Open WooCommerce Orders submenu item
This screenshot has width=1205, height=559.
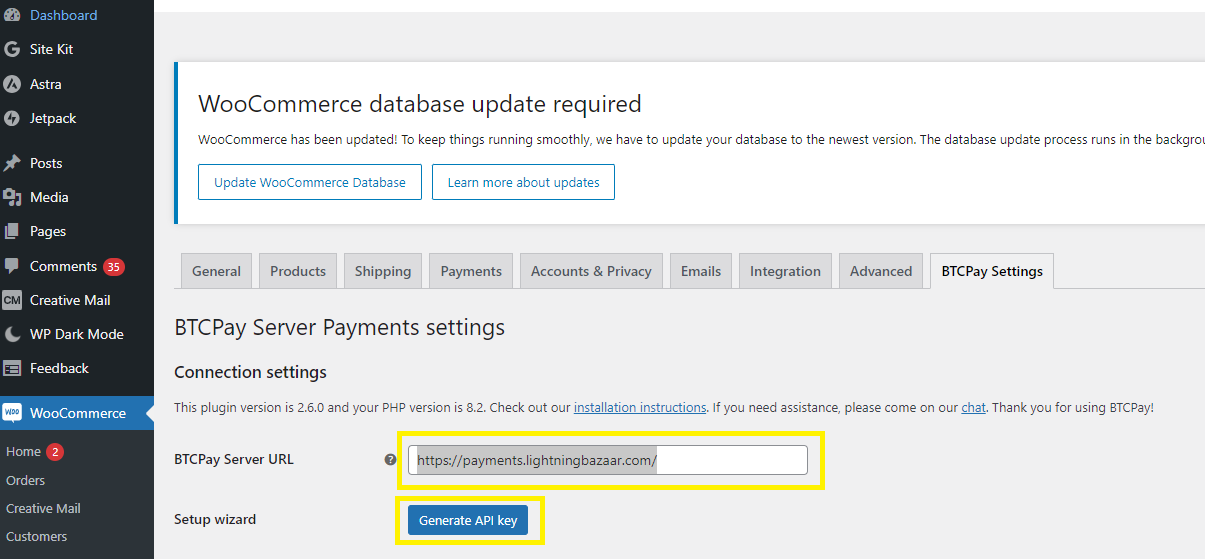pos(26,480)
